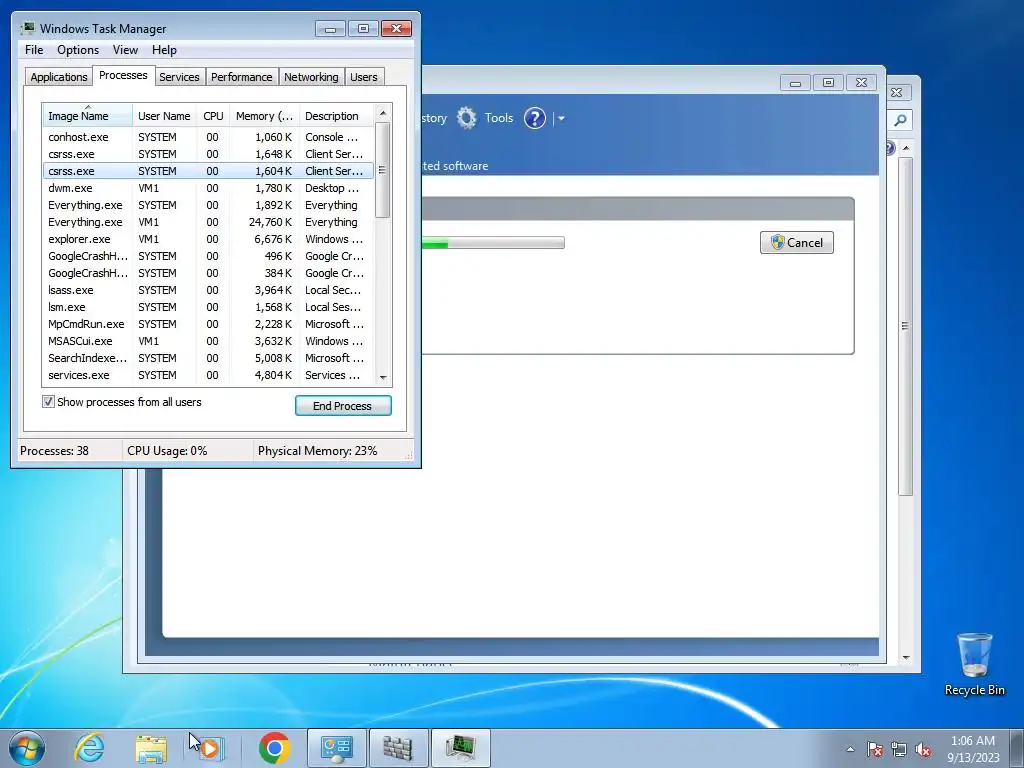Viewport: 1024px width, 768px height.
Task: Sort by the Memory column header
Action: [264, 116]
